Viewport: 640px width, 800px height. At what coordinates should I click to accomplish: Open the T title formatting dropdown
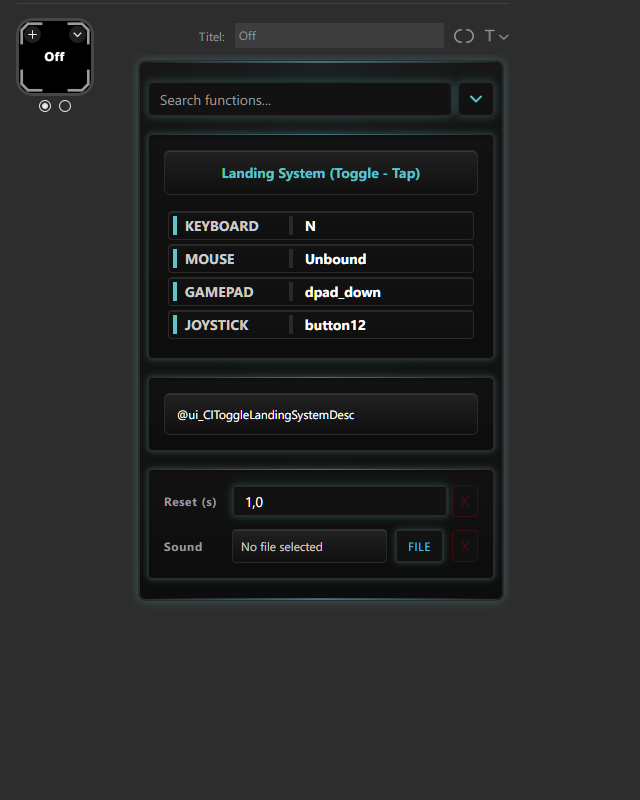(x=496, y=36)
